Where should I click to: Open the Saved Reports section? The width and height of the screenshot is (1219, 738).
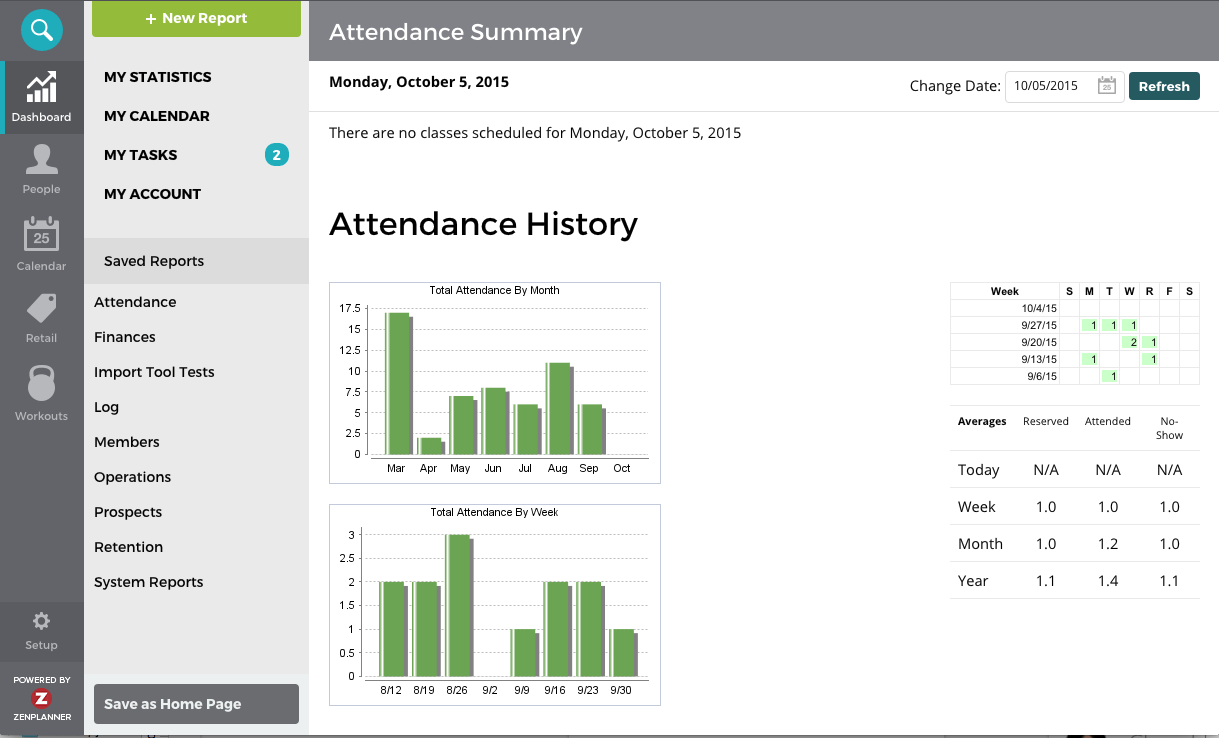pos(153,261)
